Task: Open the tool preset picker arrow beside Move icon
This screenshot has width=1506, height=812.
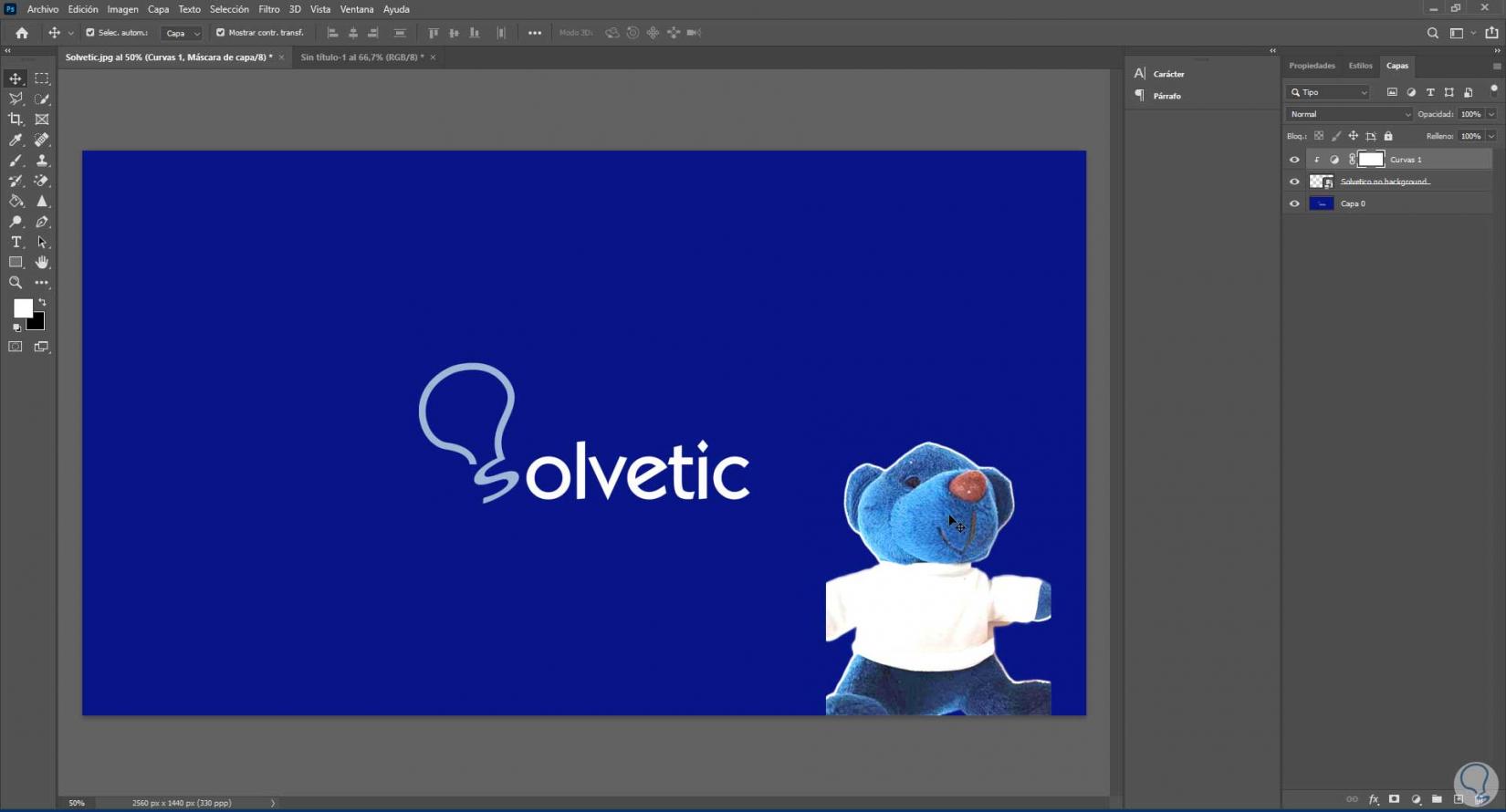Action: tap(71, 33)
